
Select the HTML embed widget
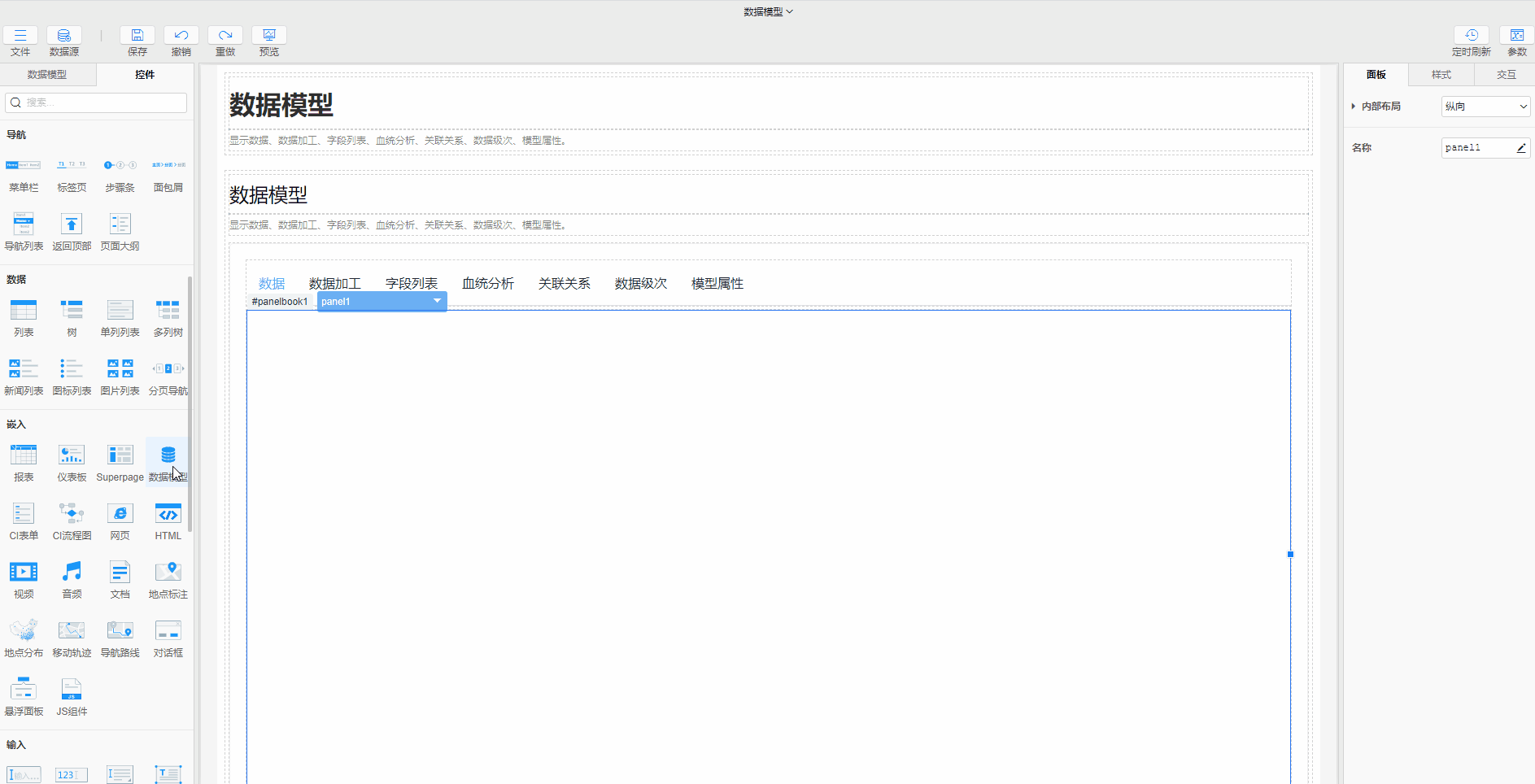(x=168, y=514)
